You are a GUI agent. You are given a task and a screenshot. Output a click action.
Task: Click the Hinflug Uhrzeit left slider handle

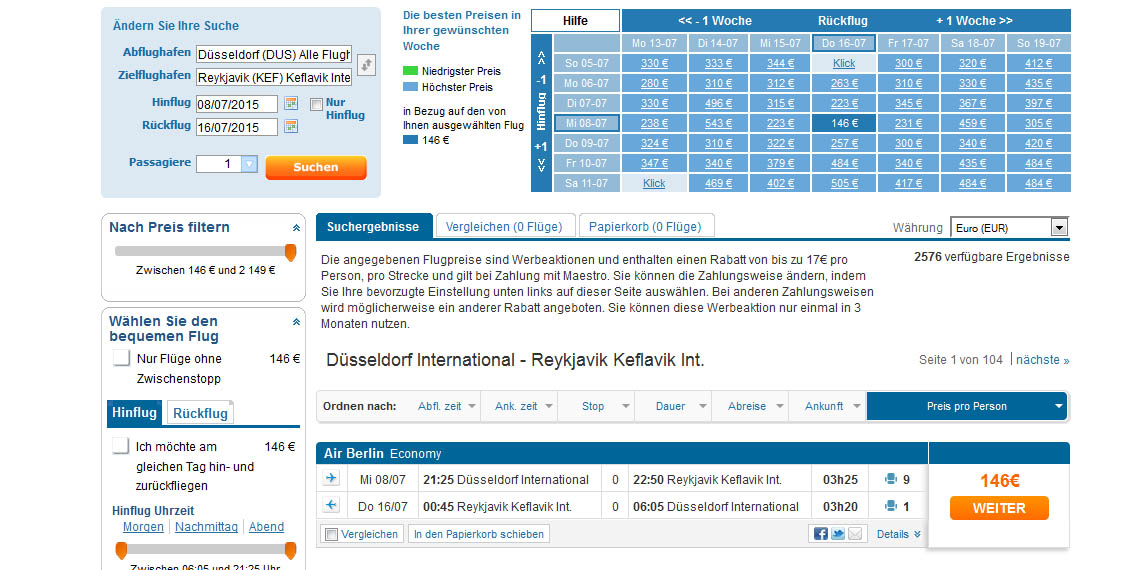[x=121, y=550]
